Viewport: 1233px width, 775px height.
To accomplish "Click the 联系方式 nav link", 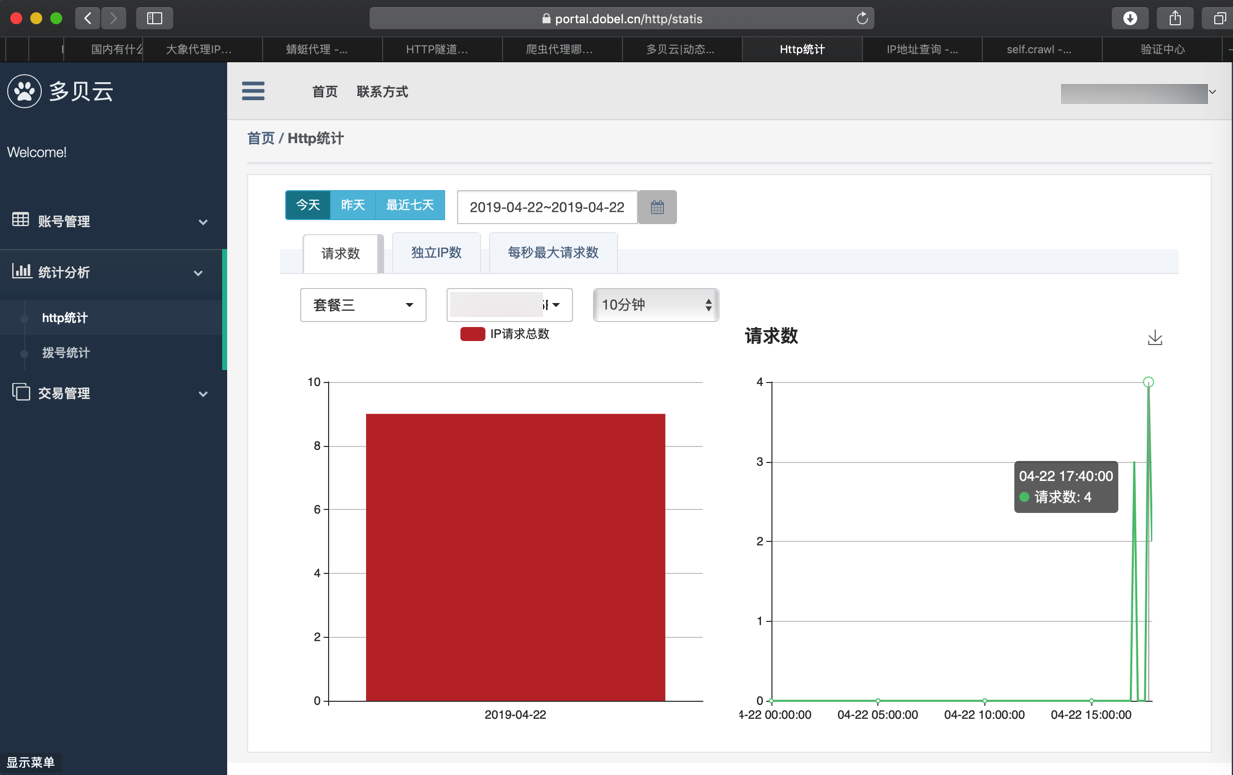I will click(x=382, y=92).
